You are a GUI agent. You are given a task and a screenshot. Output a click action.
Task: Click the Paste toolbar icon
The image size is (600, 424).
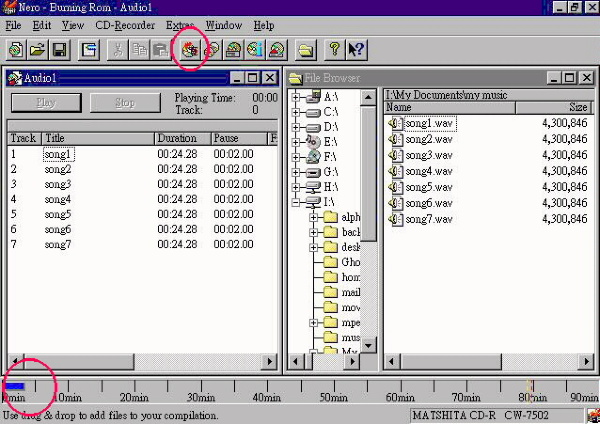(x=161, y=50)
